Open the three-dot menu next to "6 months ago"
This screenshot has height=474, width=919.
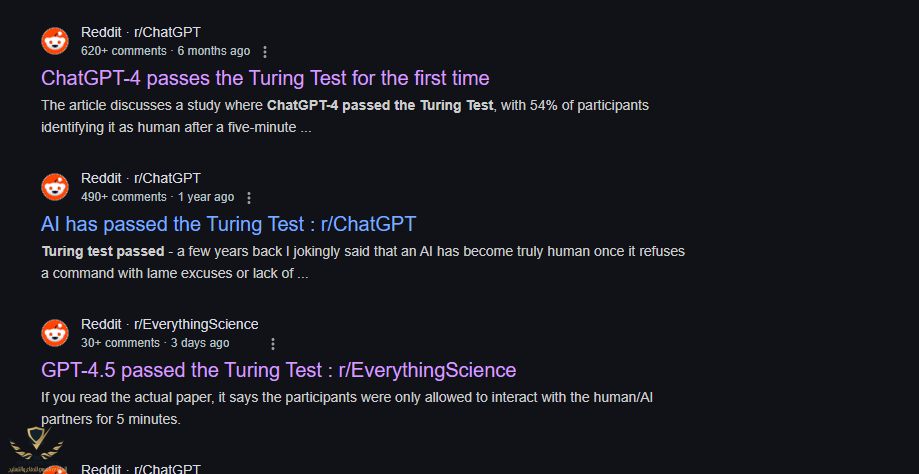click(x=265, y=51)
